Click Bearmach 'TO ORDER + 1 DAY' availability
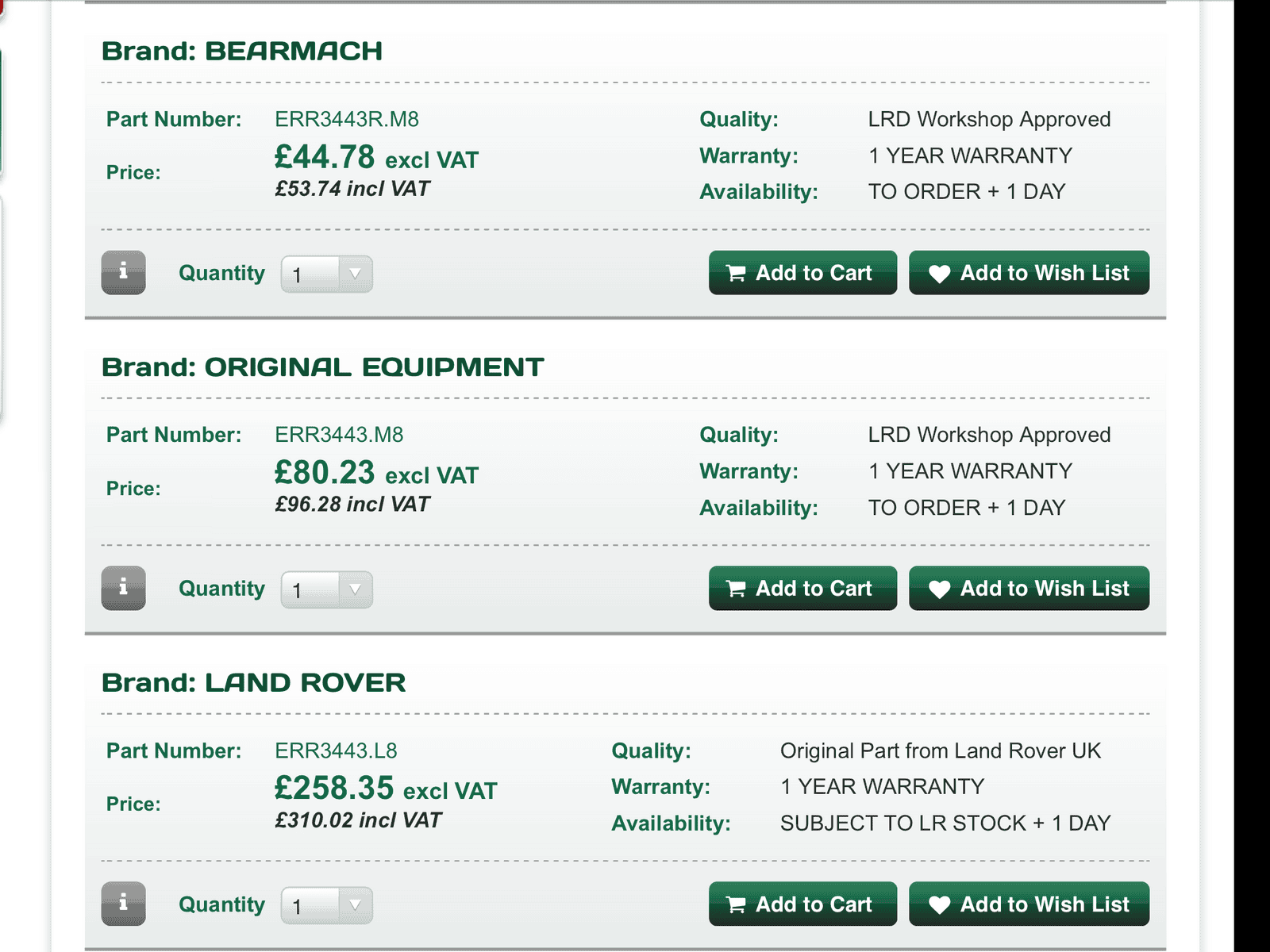 point(967,192)
